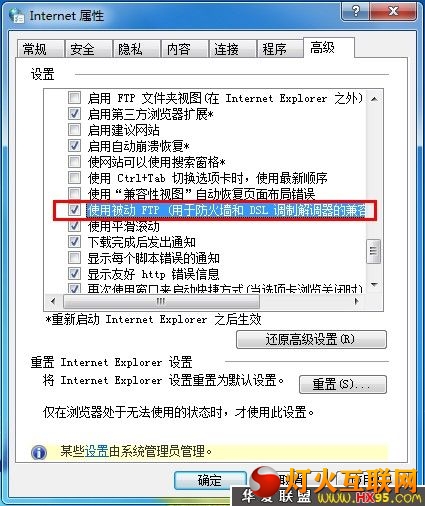Toggle 显示每个脚本错误的通知 checkbox

coord(74,258)
